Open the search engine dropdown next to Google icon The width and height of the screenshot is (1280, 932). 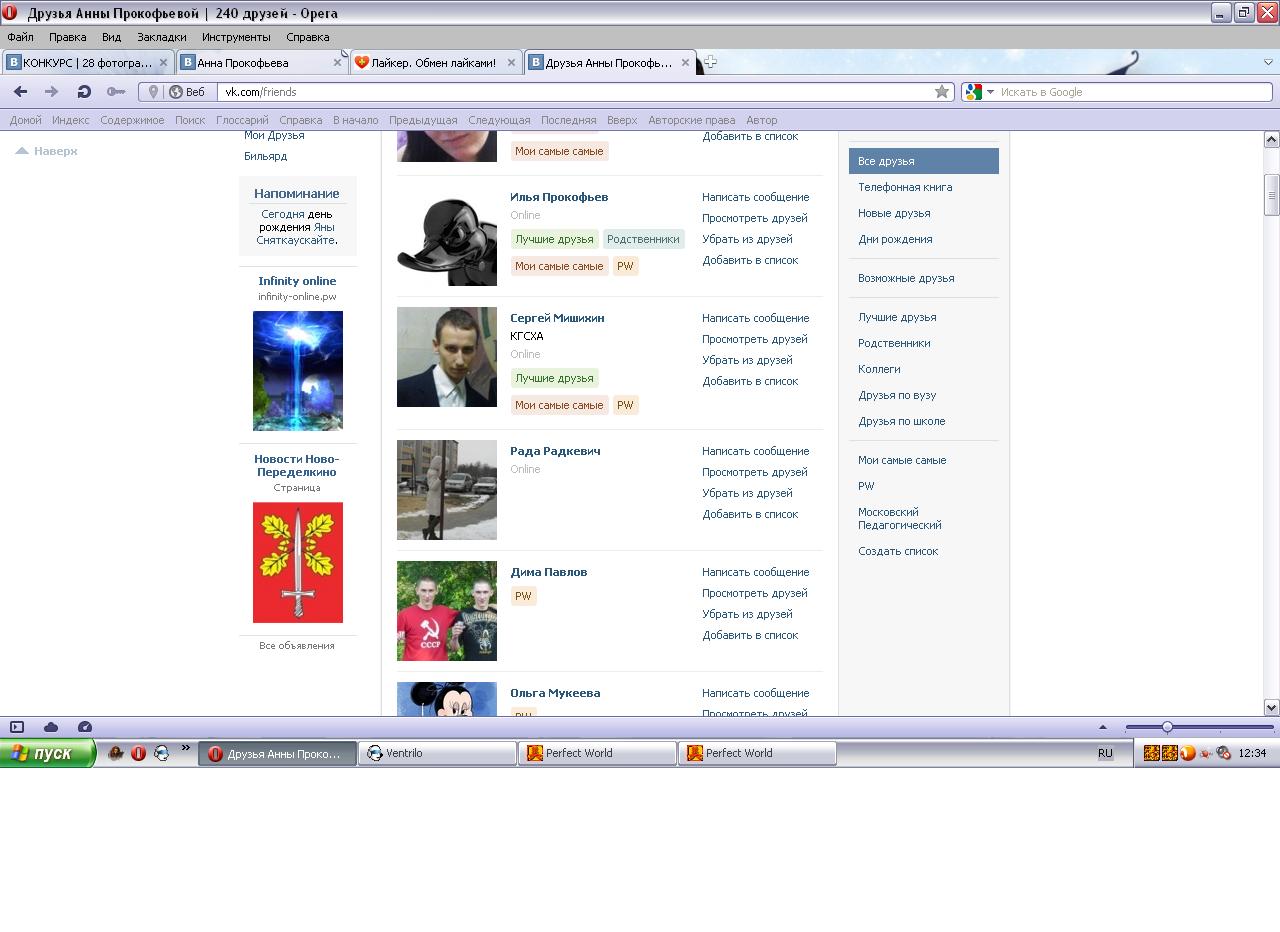(x=991, y=92)
